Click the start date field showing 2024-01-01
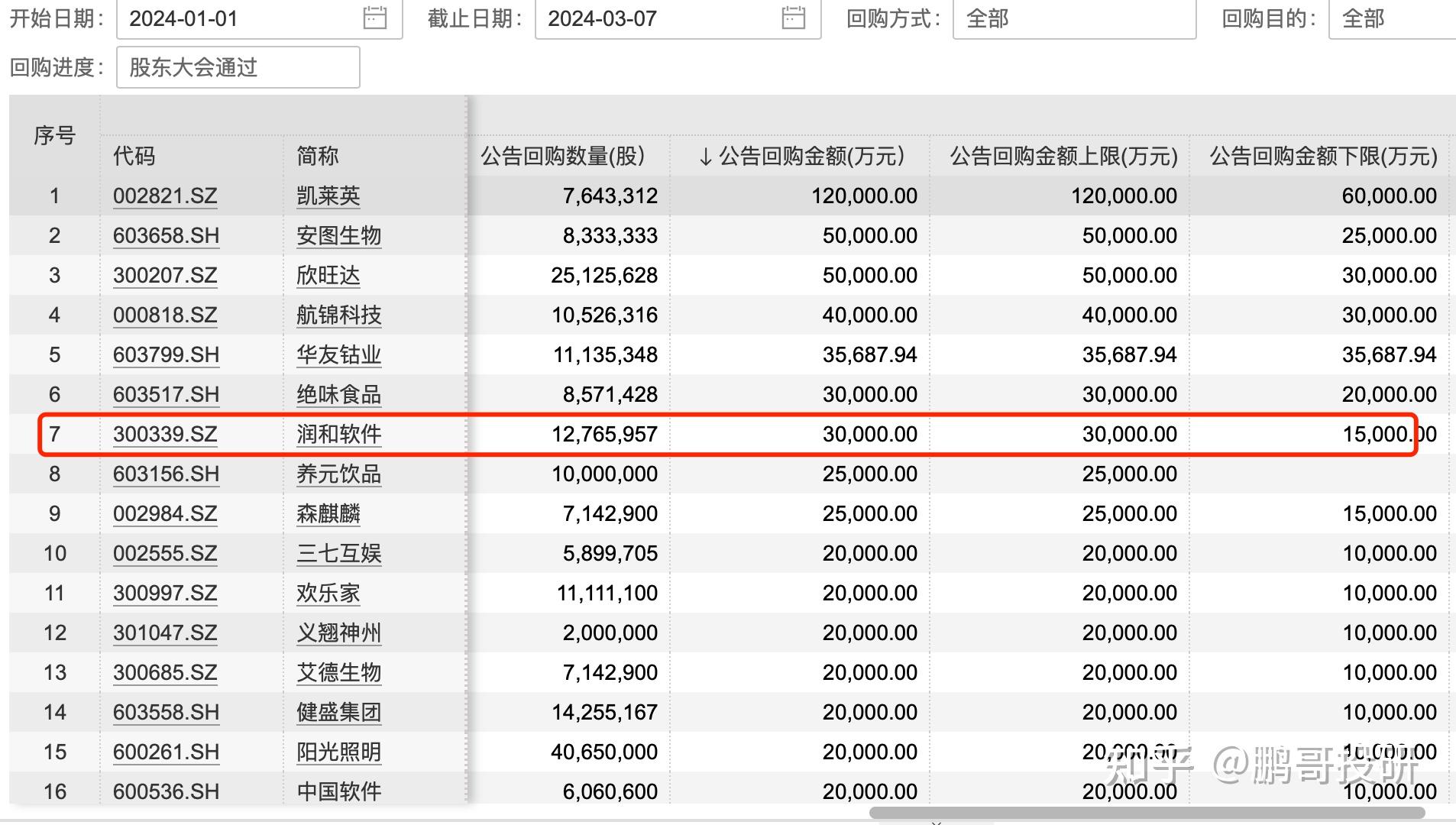The width and height of the screenshot is (1456, 825). point(183,19)
